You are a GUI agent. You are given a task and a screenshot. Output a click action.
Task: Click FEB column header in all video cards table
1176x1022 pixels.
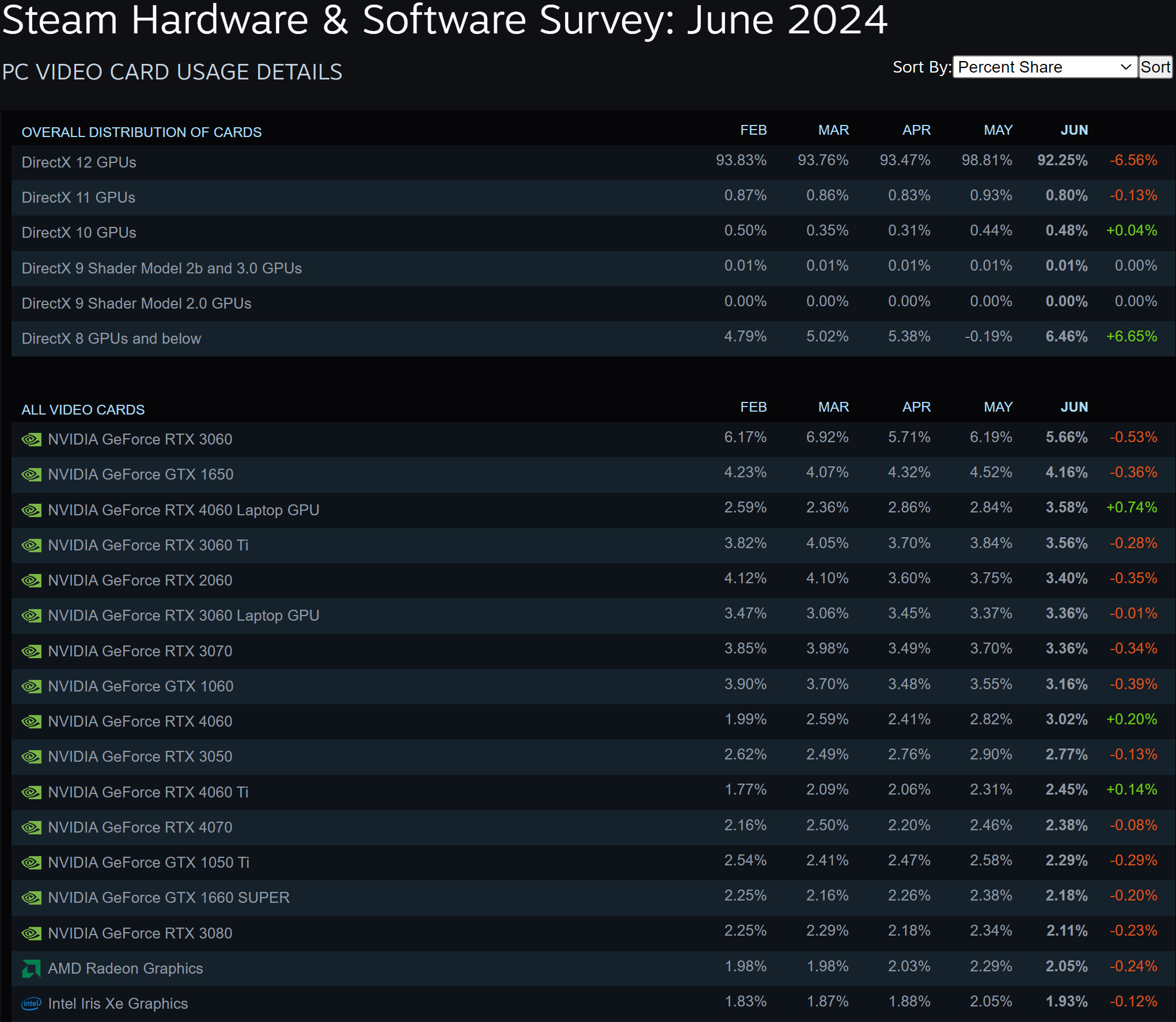pos(753,407)
